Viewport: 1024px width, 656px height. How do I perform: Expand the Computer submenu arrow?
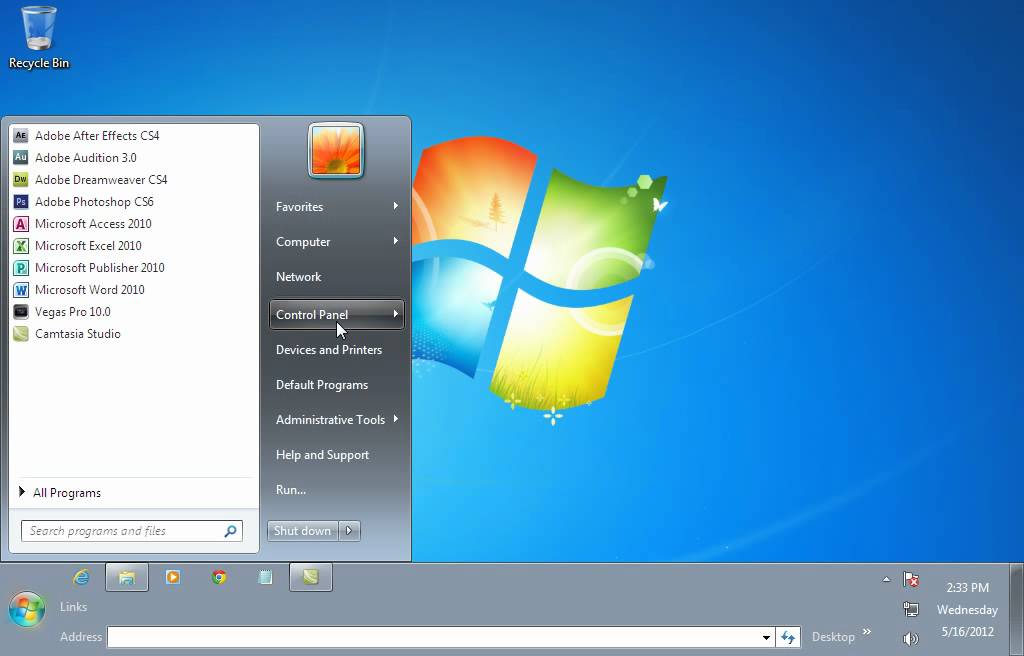point(396,241)
